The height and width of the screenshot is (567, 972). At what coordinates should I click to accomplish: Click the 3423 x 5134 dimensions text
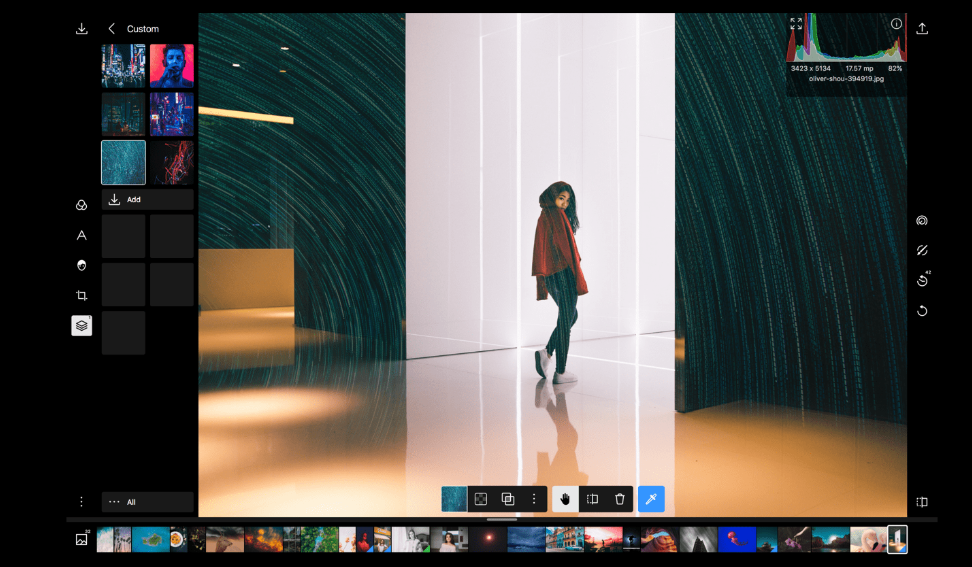coord(810,68)
